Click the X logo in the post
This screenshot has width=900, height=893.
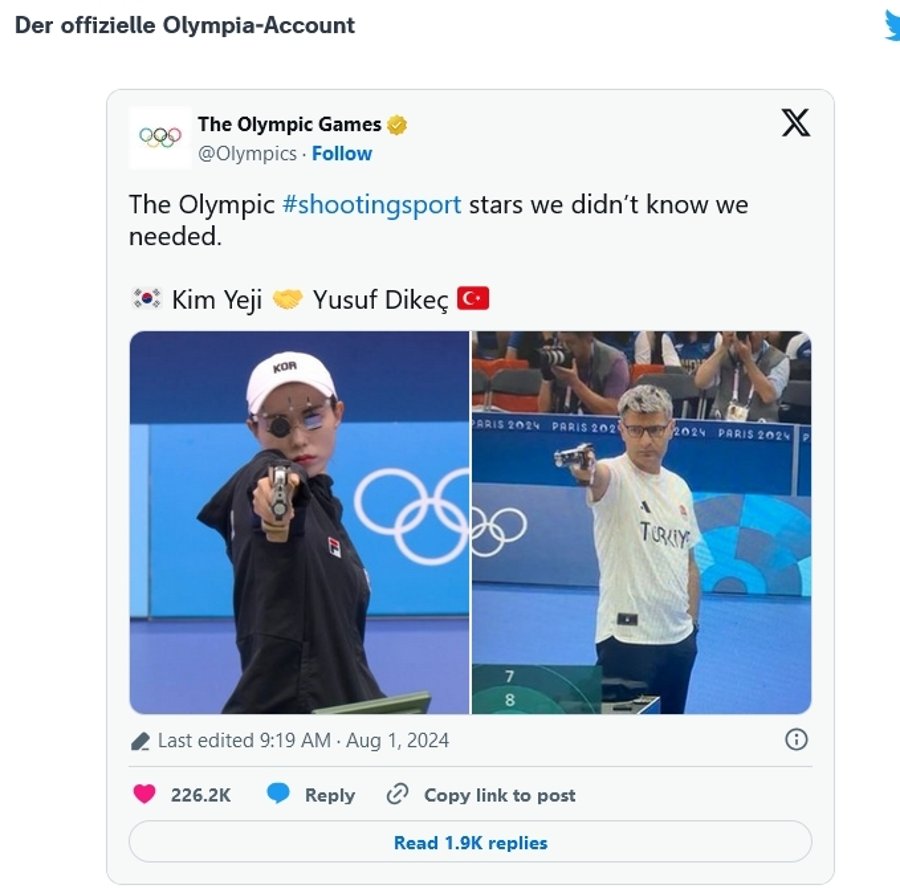pos(795,123)
